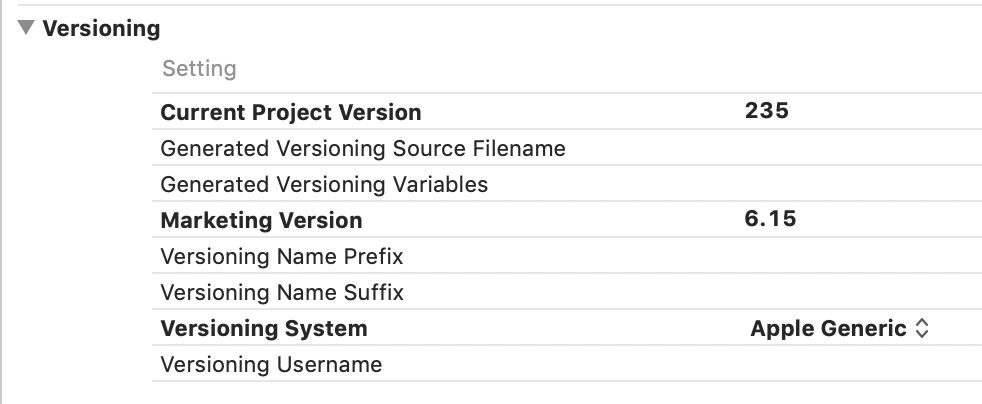Select the Current Project Version setting row
The width and height of the screenshot is (982, 404).
tap(291, 112)
